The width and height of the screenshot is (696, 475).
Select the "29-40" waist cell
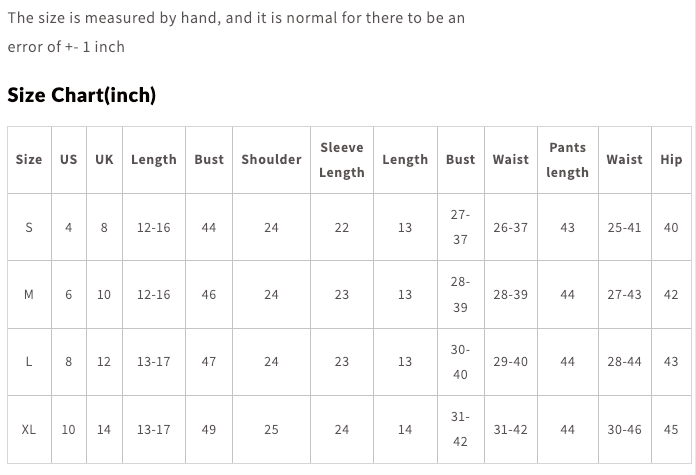pyautogui.click(x=510, y=362)
